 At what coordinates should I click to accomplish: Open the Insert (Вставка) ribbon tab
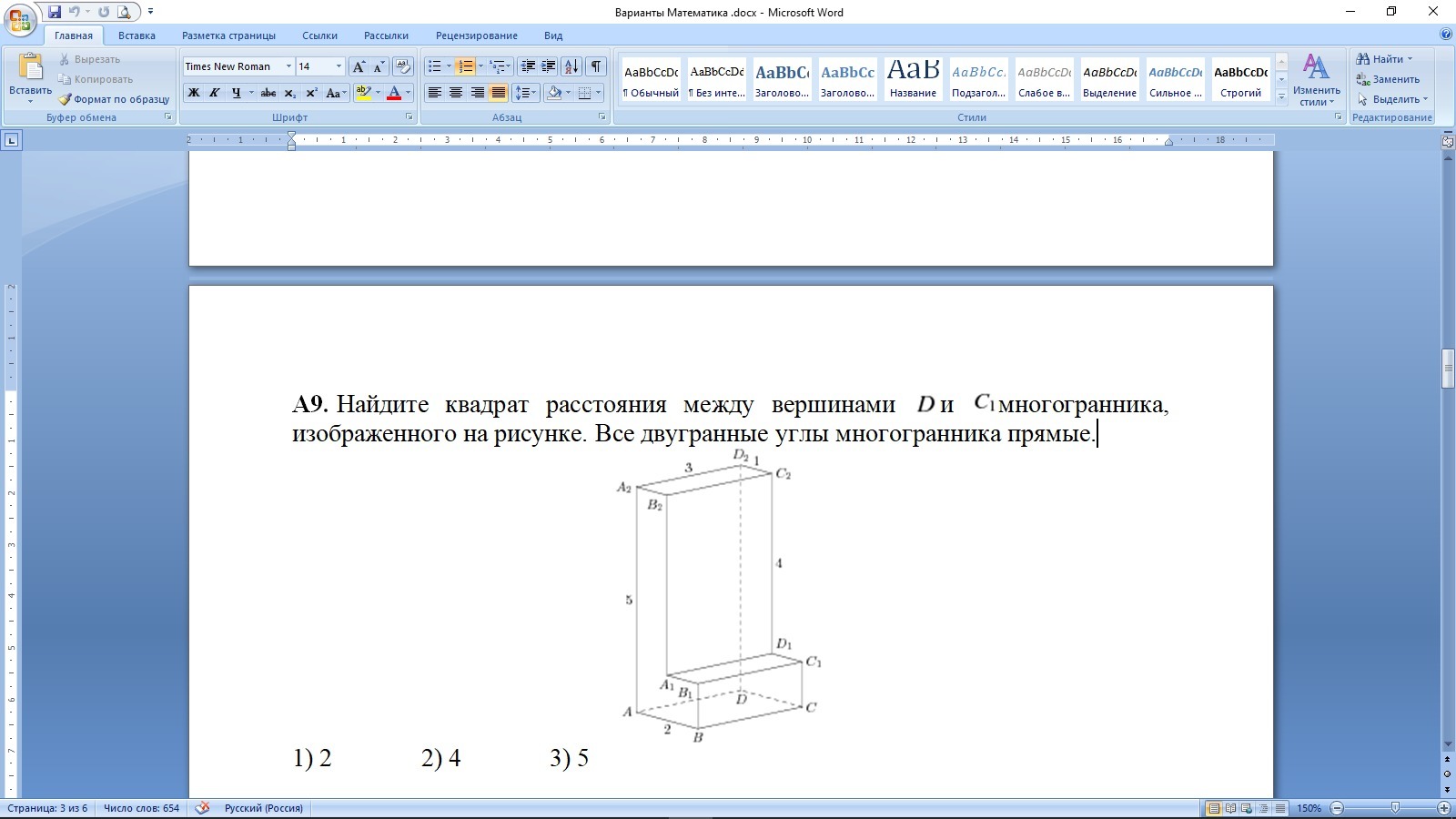click(x=136, y=35)
